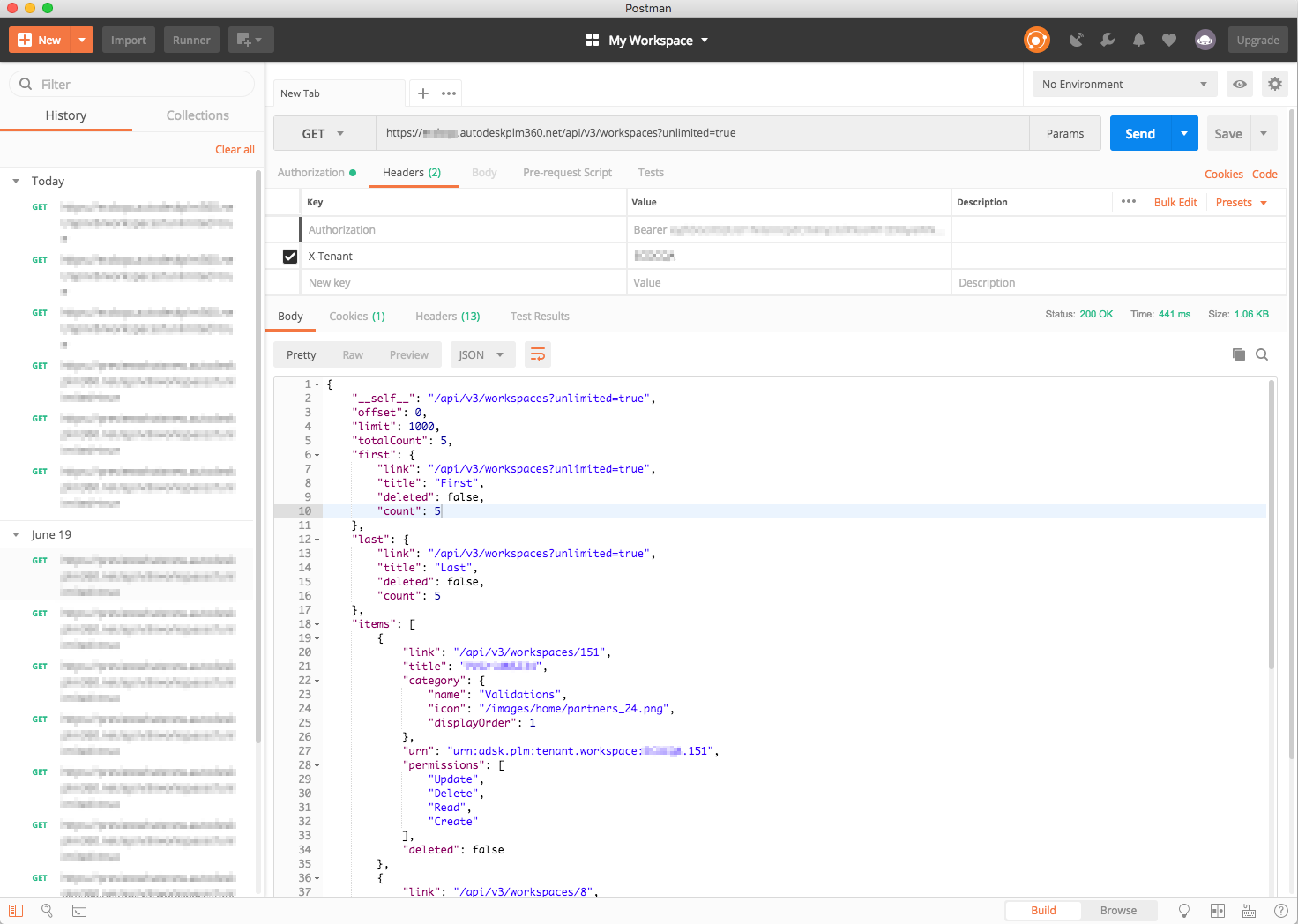
Task: Click the history sidebar scrollbar
Action: [258, 458]
